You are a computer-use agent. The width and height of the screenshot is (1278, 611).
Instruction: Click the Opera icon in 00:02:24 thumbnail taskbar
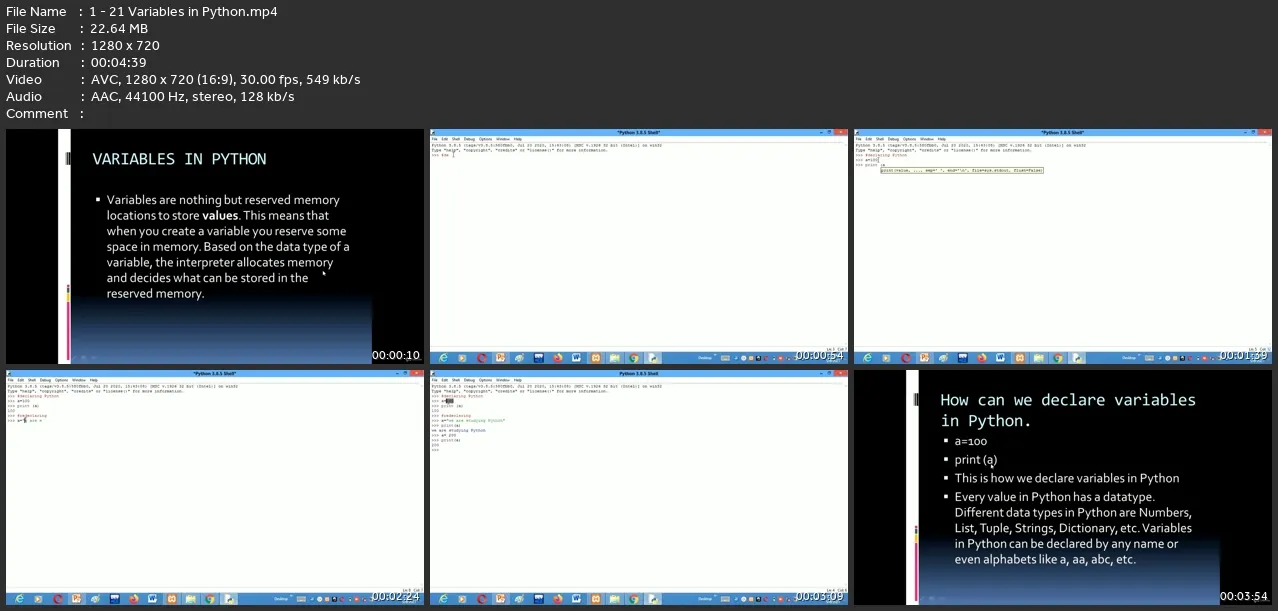(58, 599)
